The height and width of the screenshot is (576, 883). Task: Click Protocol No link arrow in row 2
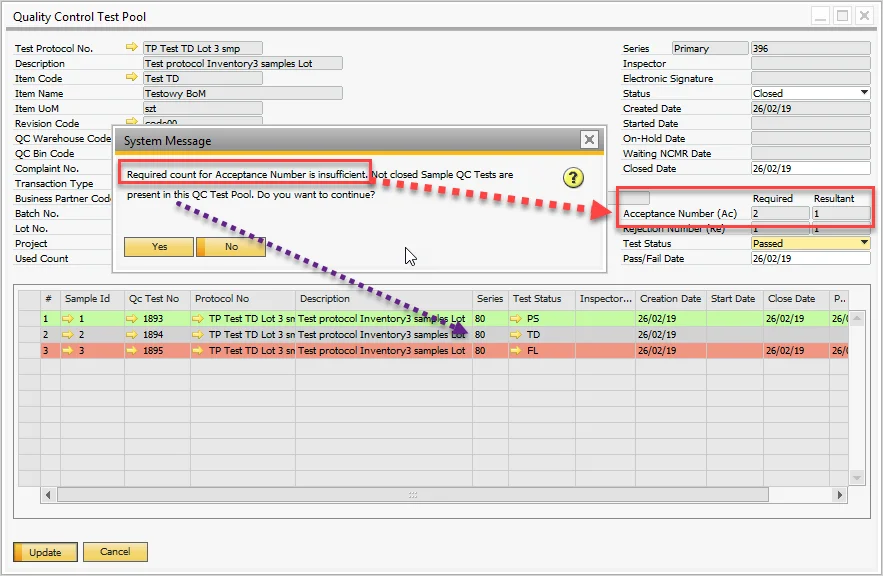coord(198,334)
